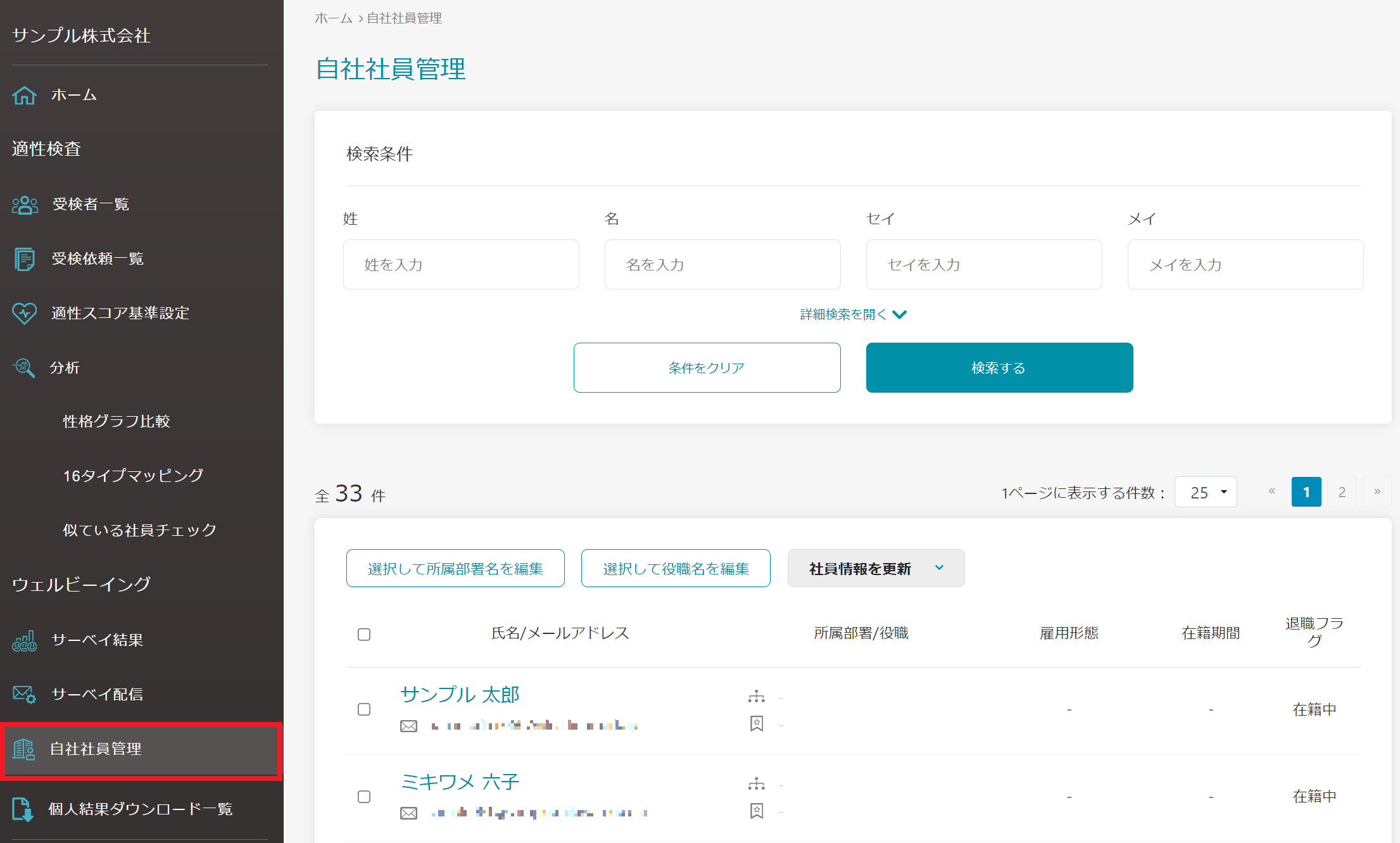Click 選択して役職名を編集 button
The width and height of the screenshot is (1400, 843).
coord(676,568)
